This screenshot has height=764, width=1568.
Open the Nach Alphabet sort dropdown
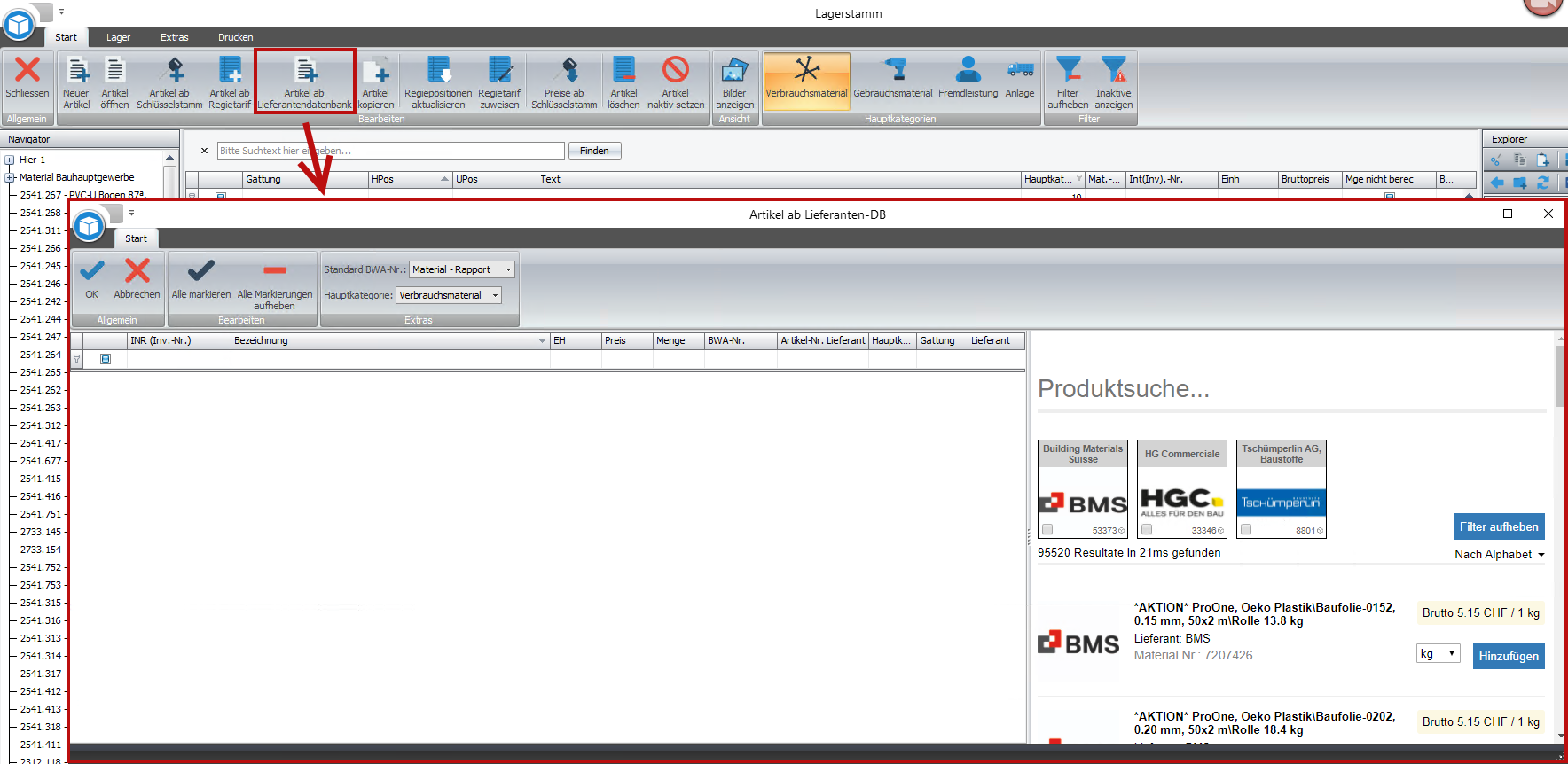point(1499,554)
